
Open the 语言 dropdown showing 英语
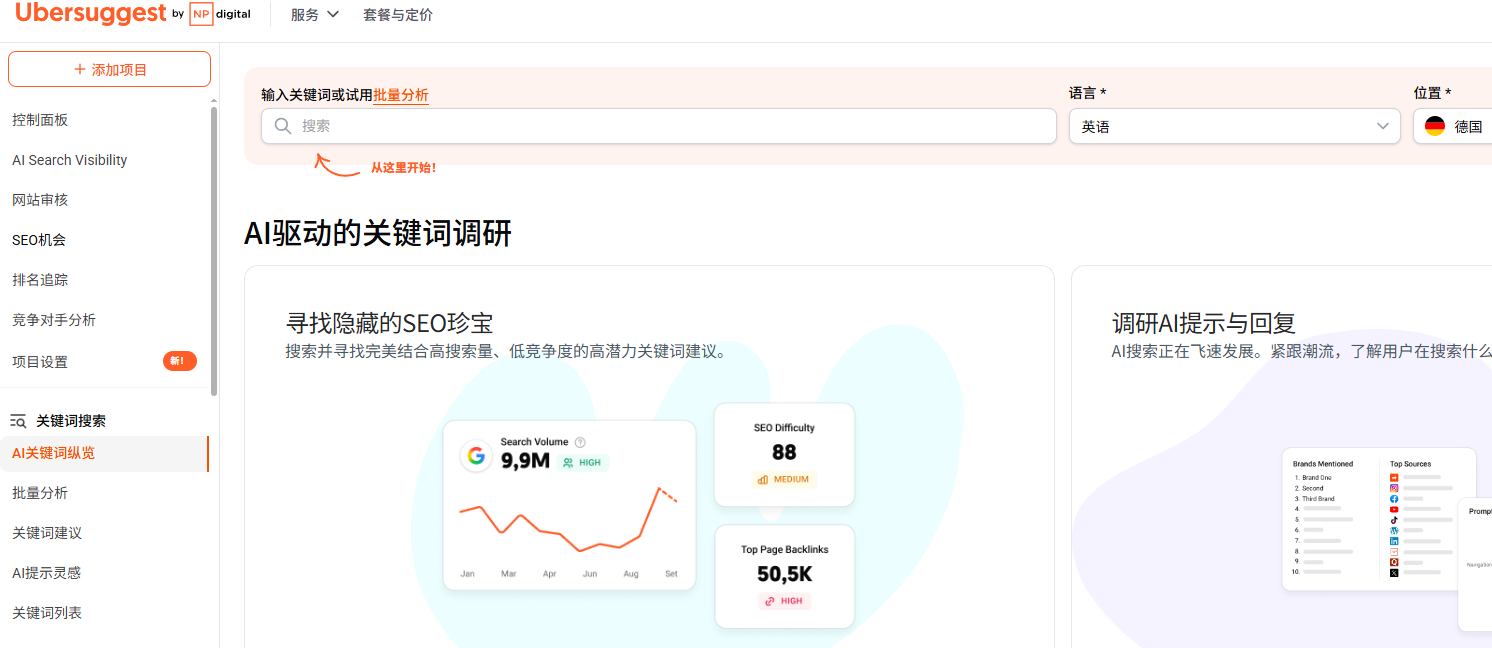[x=1235, y=126]
